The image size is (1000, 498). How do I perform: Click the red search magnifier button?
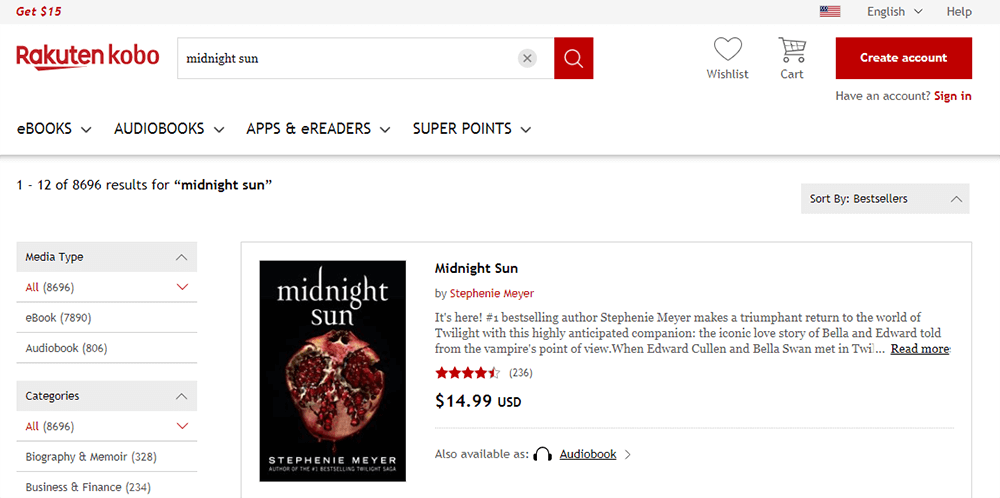(x=573, y=58)
